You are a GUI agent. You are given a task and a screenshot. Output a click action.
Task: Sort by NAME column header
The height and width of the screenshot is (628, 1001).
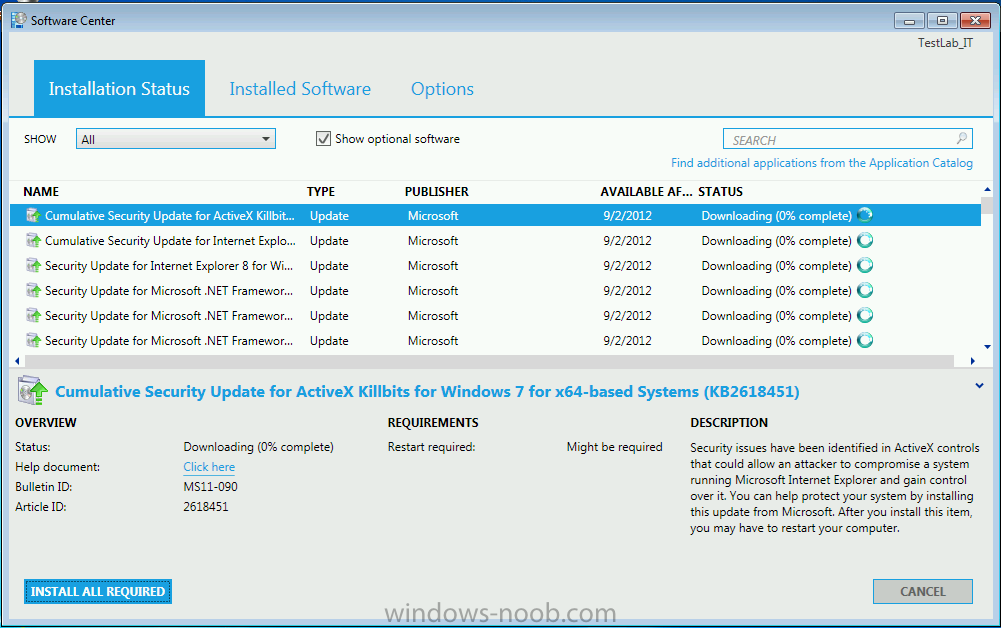click(41, 191)
